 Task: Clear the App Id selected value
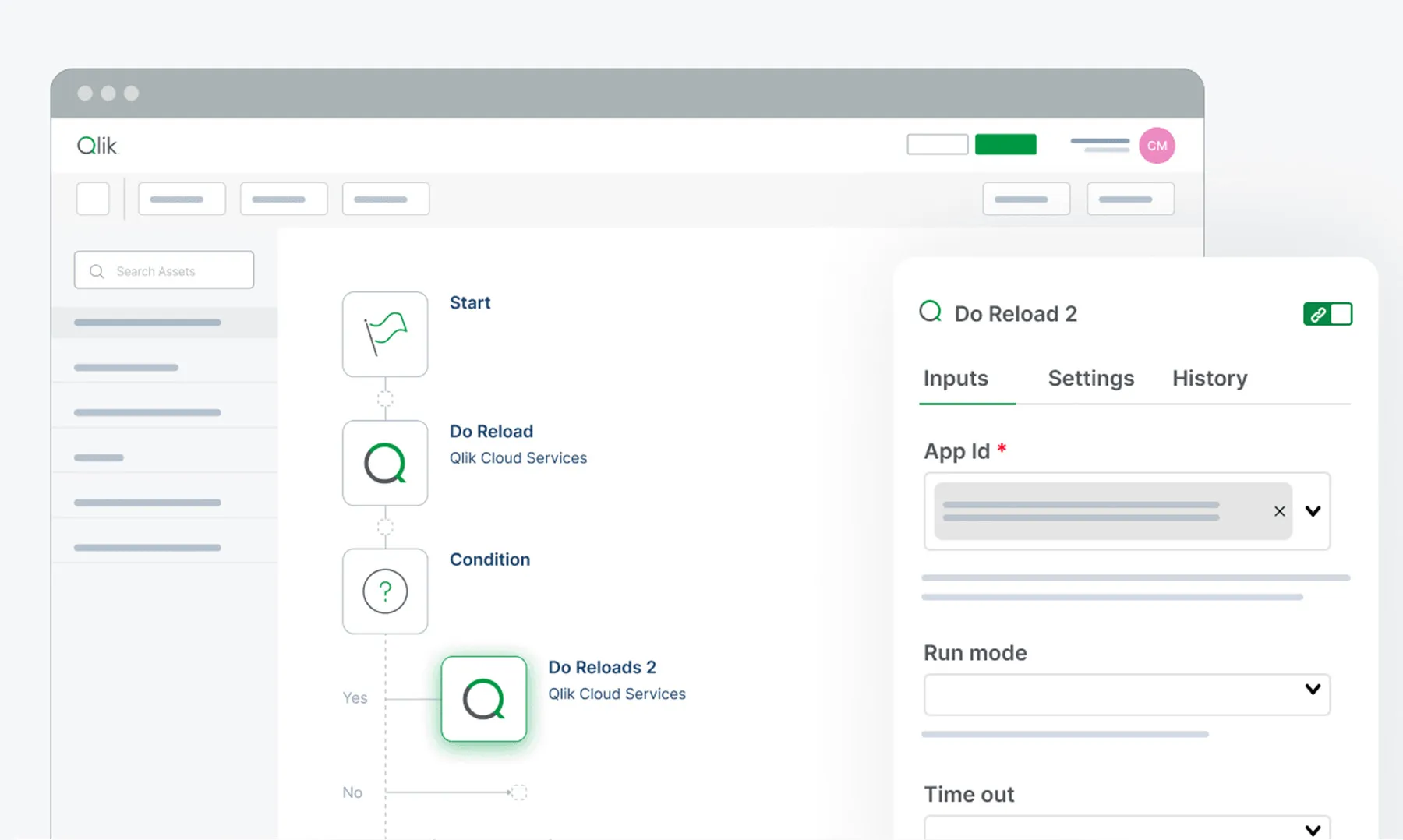[1279, 511]
